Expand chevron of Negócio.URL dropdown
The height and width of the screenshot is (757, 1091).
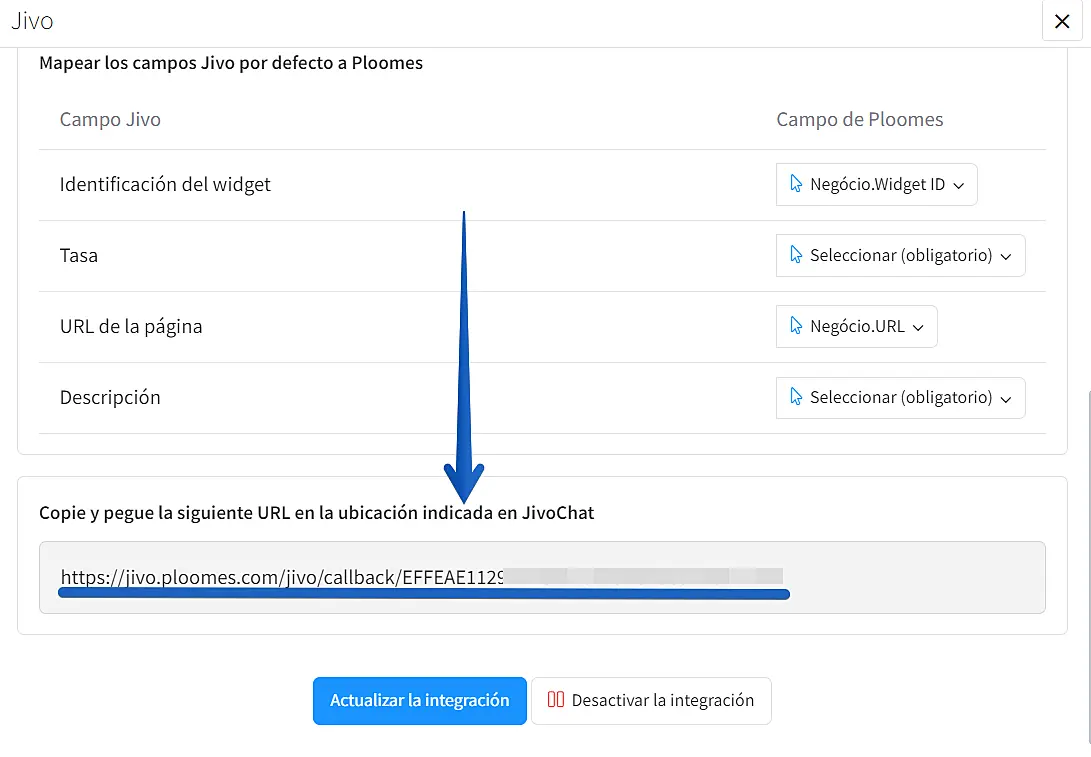tap(919, 327)
